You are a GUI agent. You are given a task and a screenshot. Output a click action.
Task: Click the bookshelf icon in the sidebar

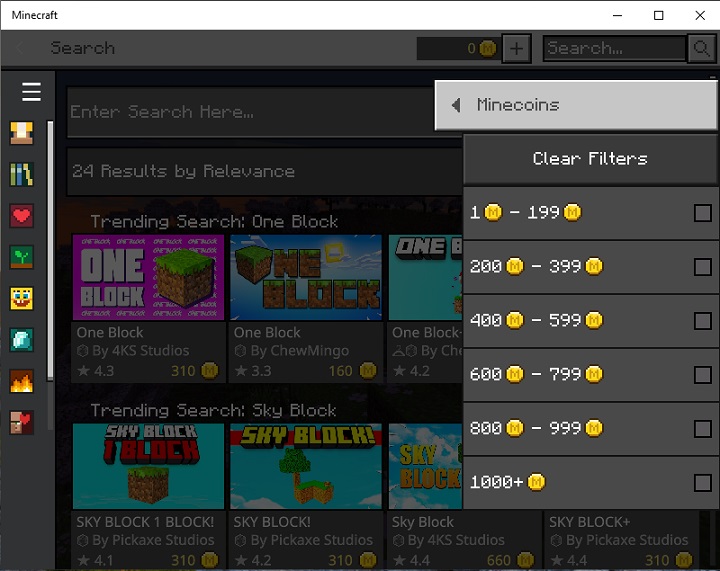point(22,174)
